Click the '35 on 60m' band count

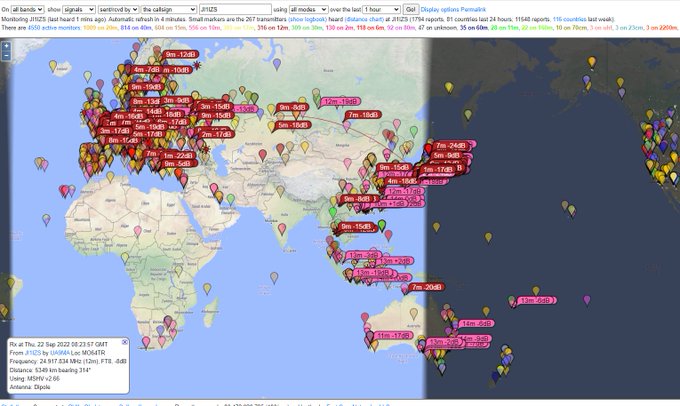click(x=473, y=28)
